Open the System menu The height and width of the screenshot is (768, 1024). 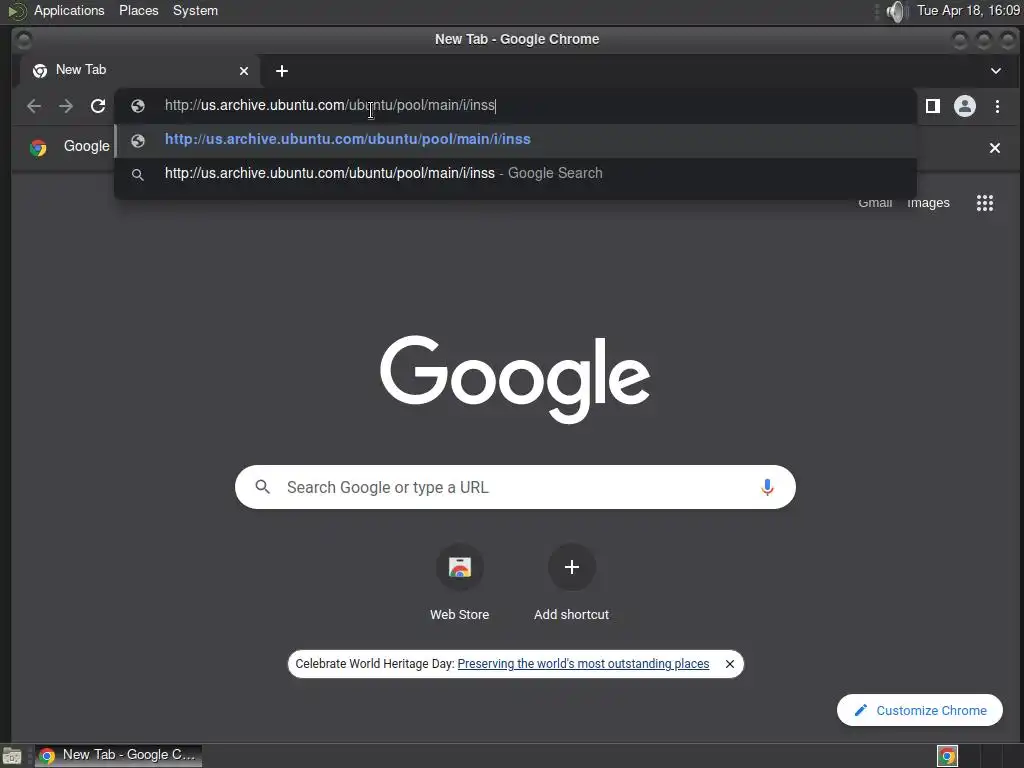coord(195,10)
